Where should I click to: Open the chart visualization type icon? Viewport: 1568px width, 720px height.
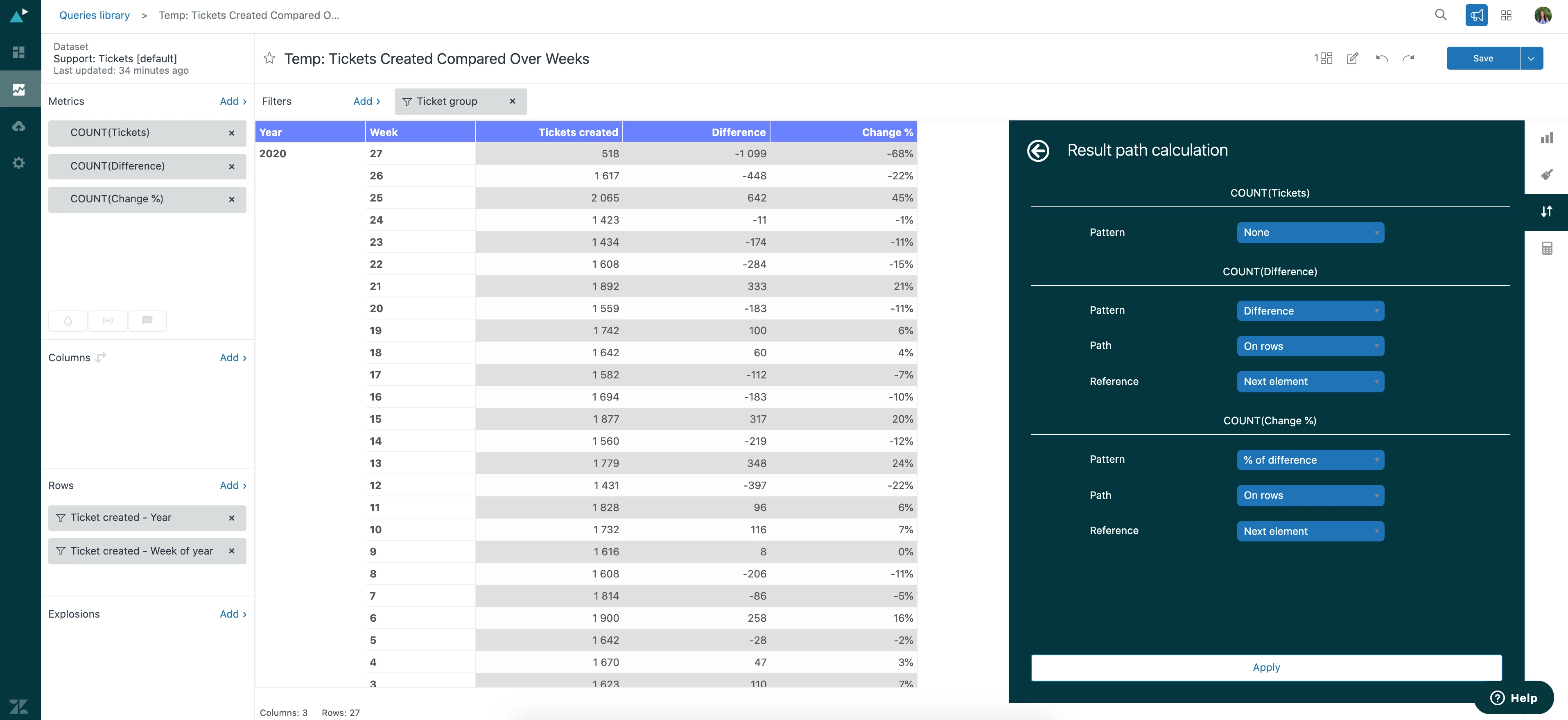1546,138
